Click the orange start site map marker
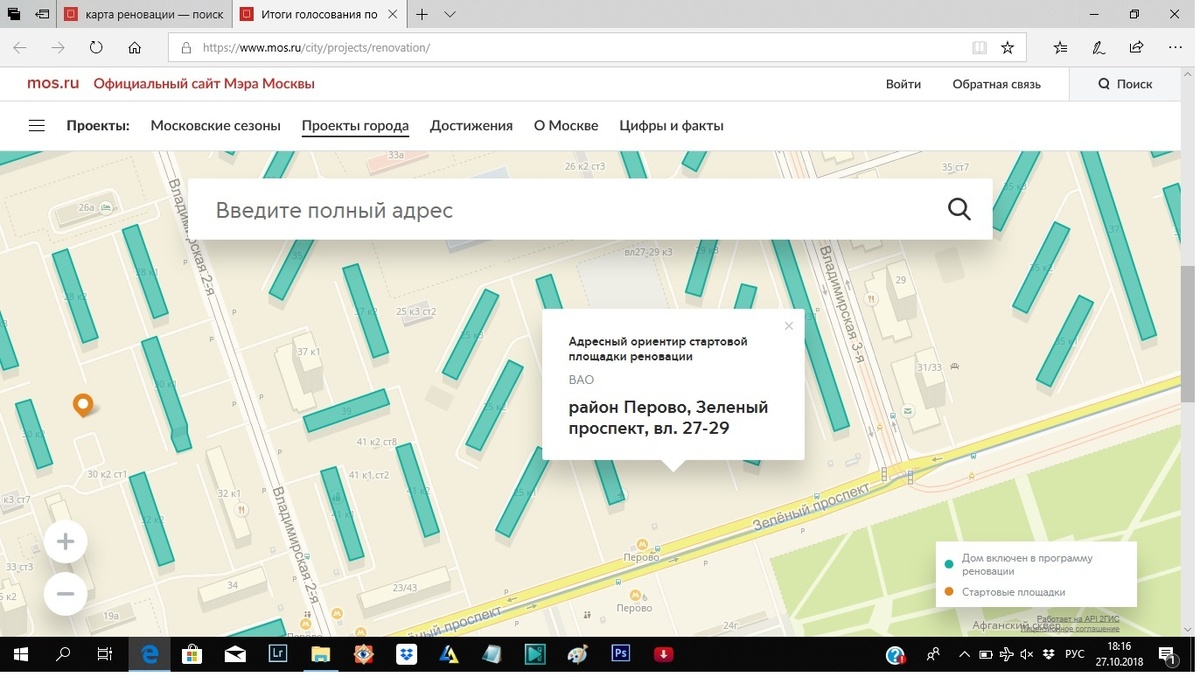 point(83,405)
